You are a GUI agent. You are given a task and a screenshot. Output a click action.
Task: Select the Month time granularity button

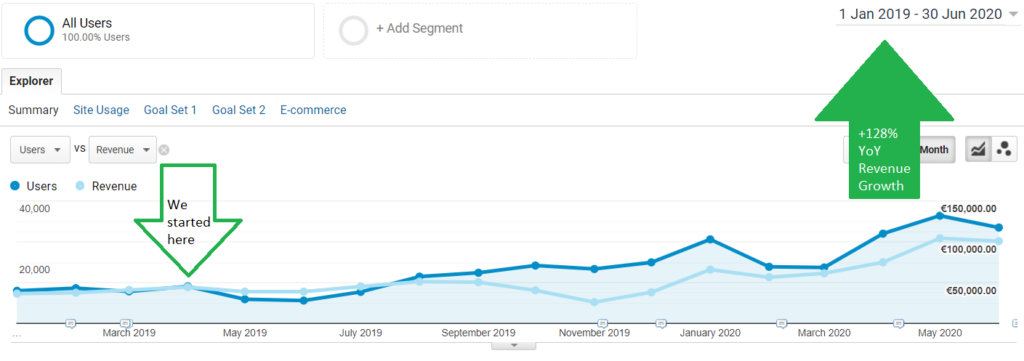pos(937,149)
